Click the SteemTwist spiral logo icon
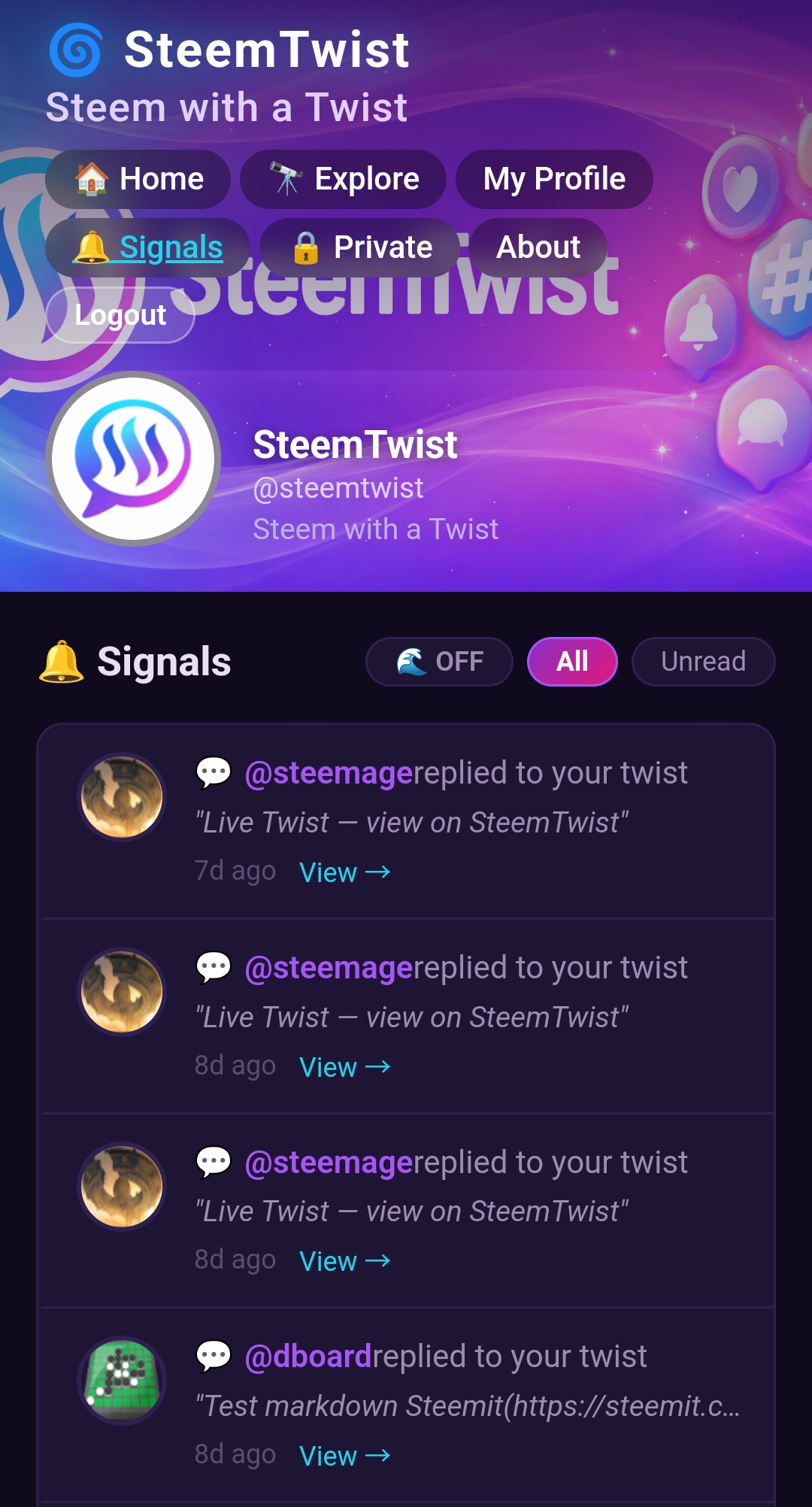Image resolution: width=812 pixels, height=1507 pixels. pyautogui.click(x=75, y=50)
